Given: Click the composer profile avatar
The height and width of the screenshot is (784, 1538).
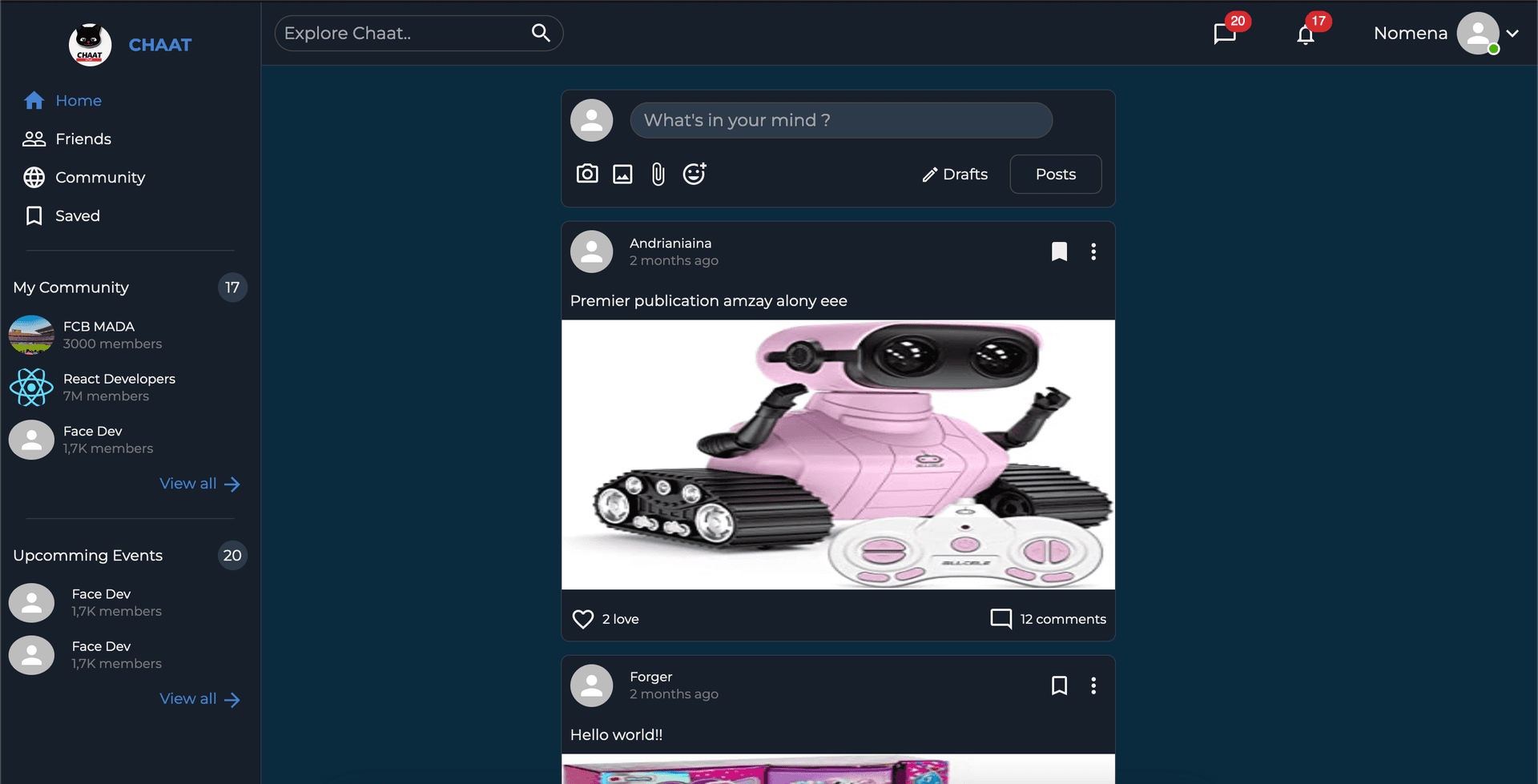Looking at the screenshot, I should [x=591, y=120].
